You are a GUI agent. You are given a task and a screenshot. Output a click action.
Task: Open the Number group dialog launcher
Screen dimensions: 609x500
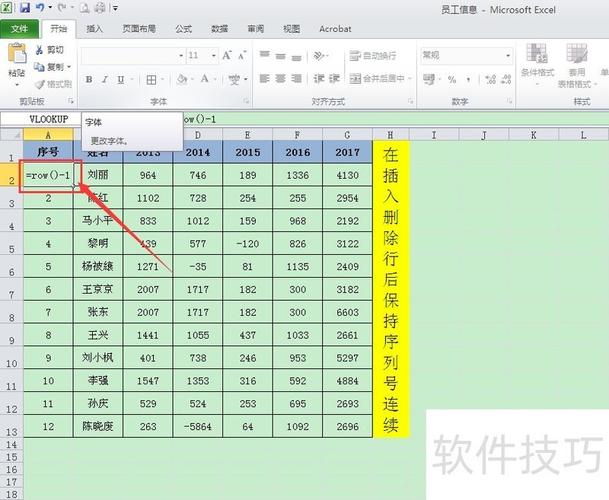[x=510, y=101]
